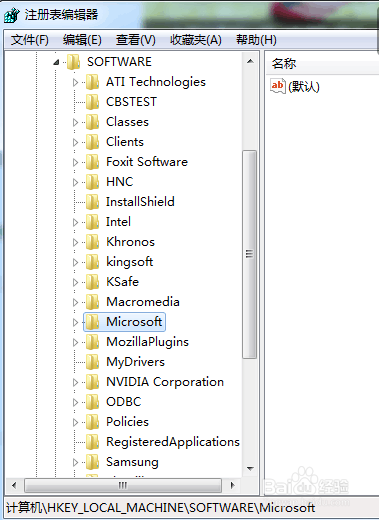Click the KSafe folder icon

[x=92, y=282]
